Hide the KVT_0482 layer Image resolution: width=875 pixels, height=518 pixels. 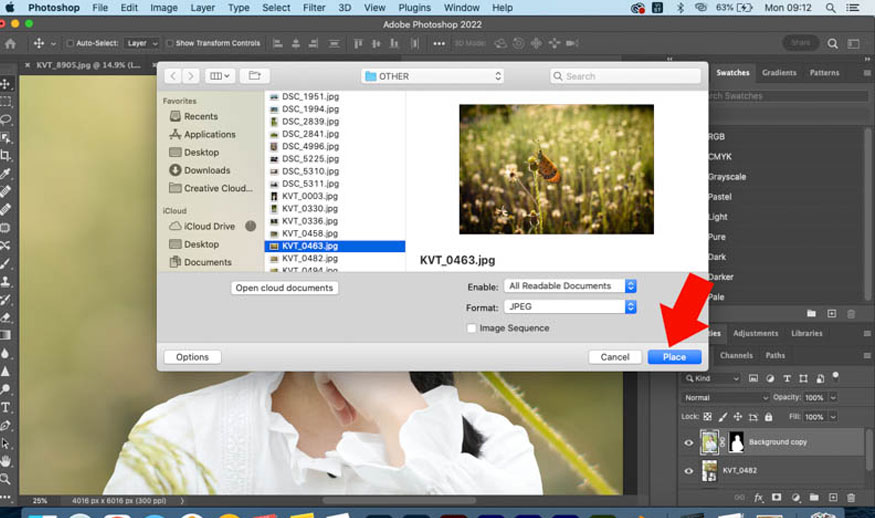689,471
